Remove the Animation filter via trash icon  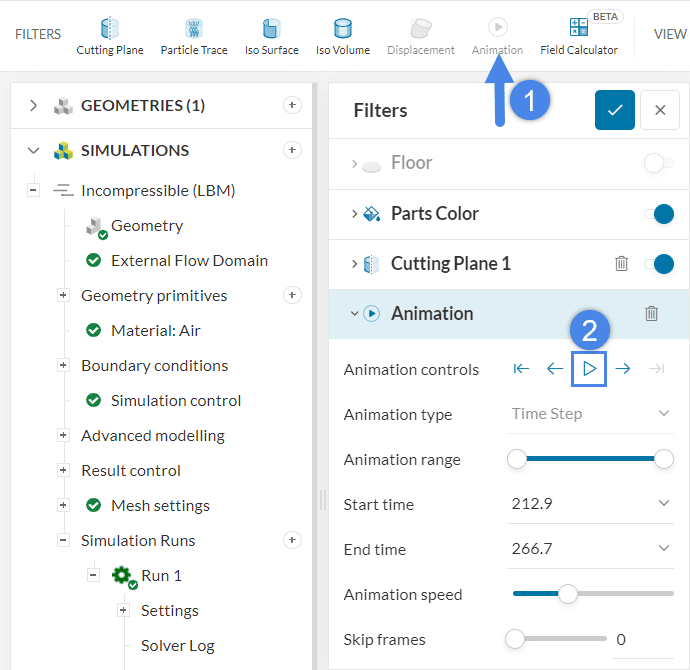652,314
